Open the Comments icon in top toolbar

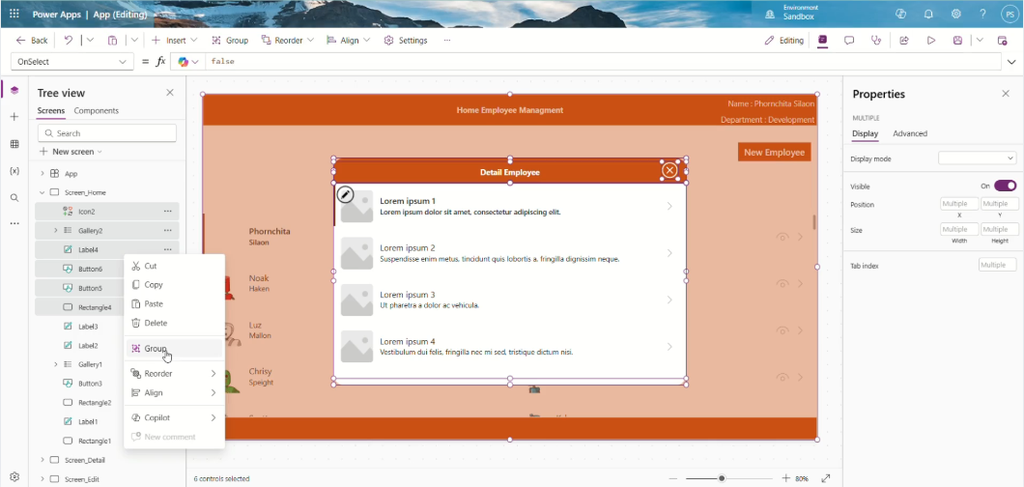click(849, 40)
